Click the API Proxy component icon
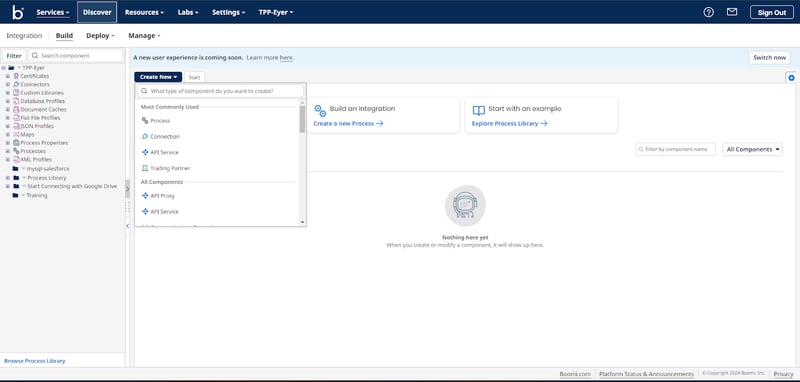 tap(145, 196)
